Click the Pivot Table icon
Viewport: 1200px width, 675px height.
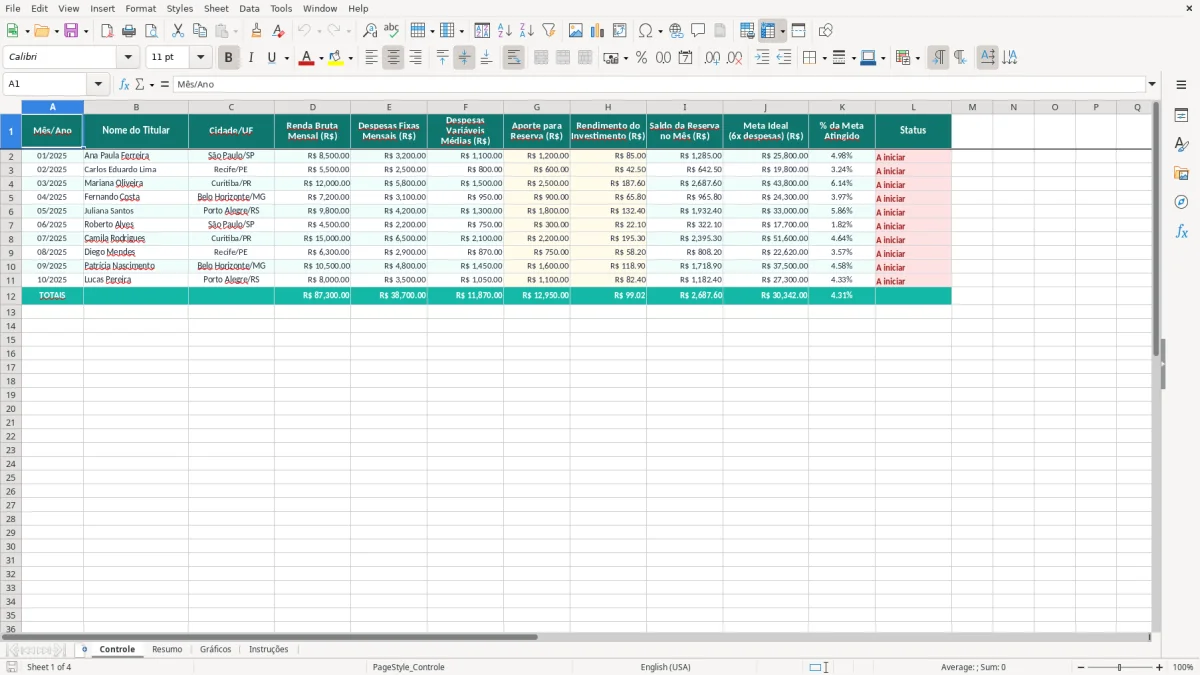620,31
